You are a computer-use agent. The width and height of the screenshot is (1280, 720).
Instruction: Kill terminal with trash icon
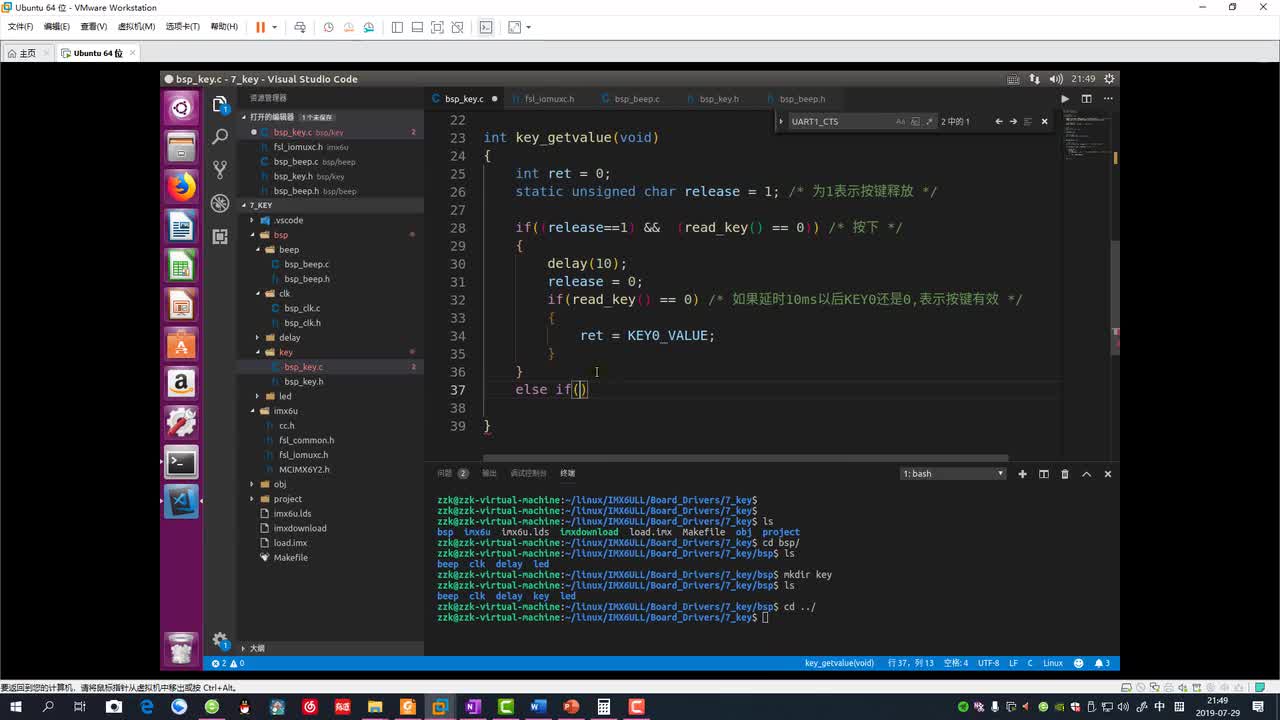pos(1065,474)
